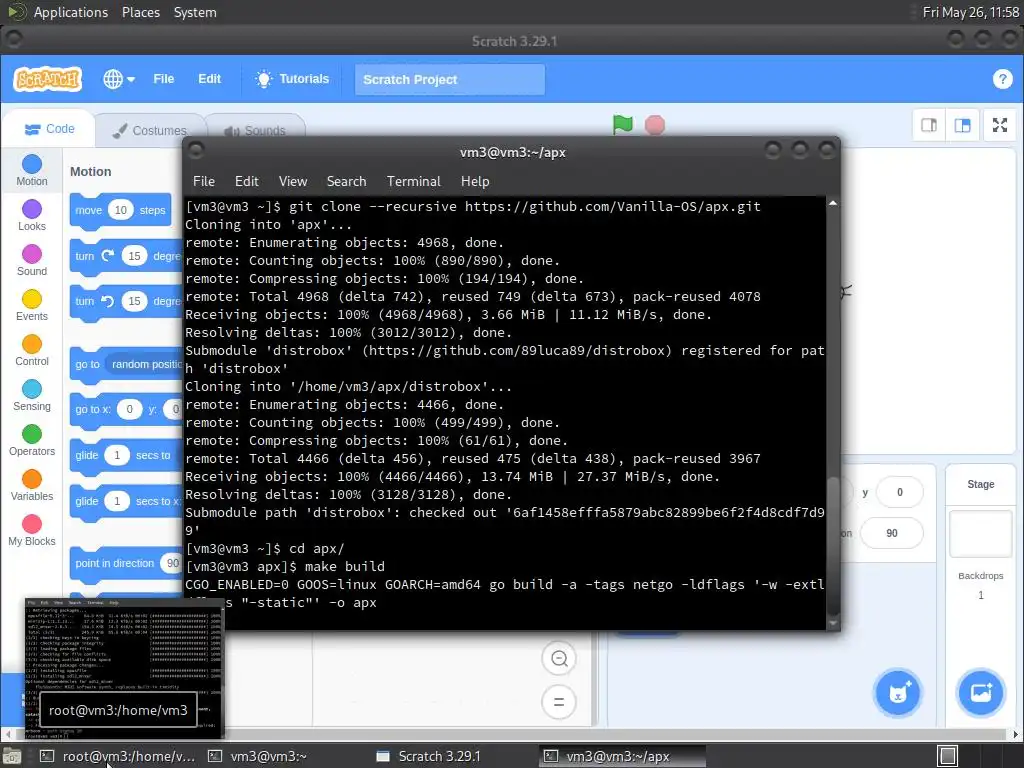Open the Scratch help question-mark icon
Screen dimensions: 1024x768
1002,79
